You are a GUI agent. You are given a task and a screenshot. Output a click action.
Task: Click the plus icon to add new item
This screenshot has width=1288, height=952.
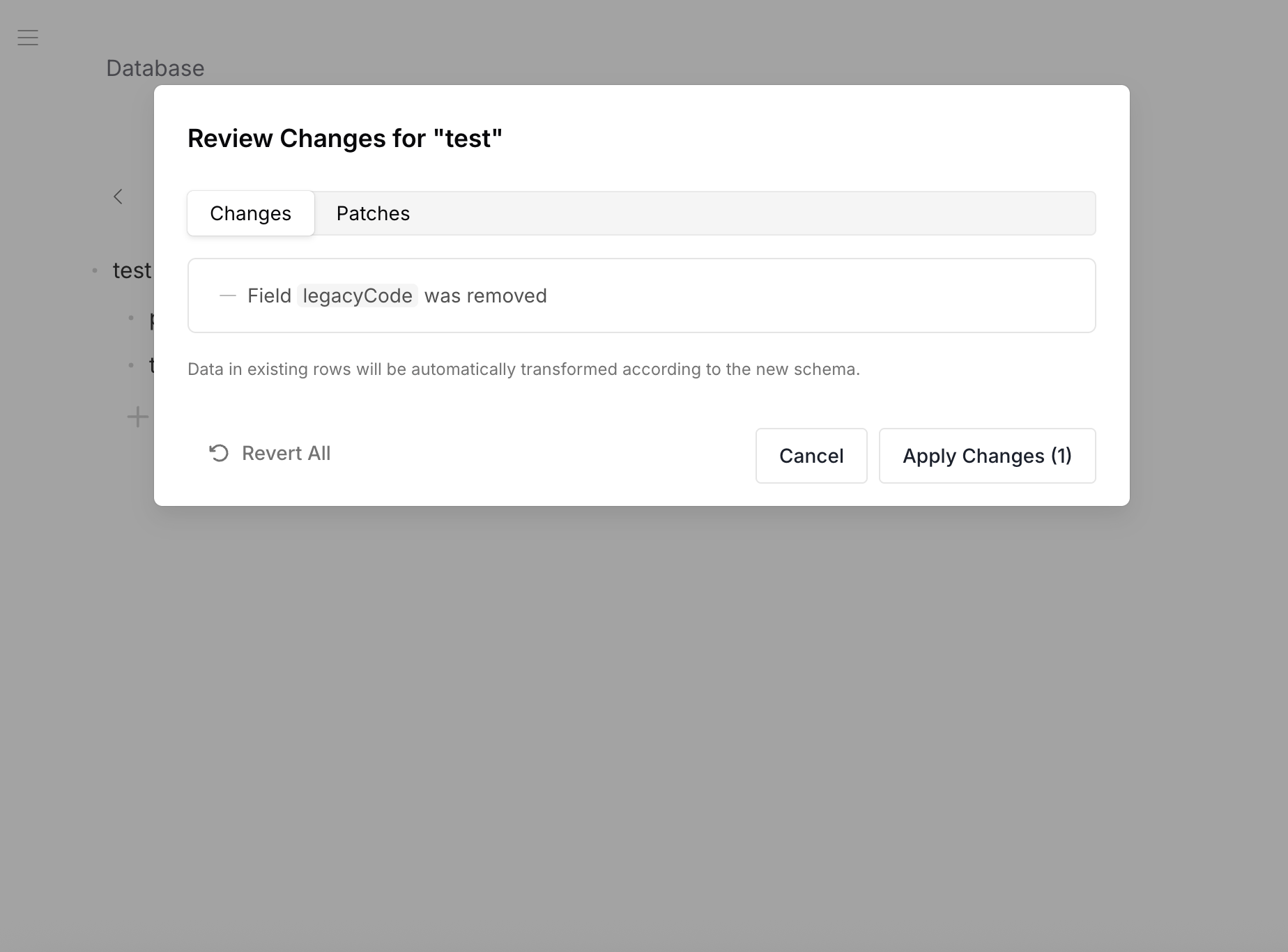(137, 416)
